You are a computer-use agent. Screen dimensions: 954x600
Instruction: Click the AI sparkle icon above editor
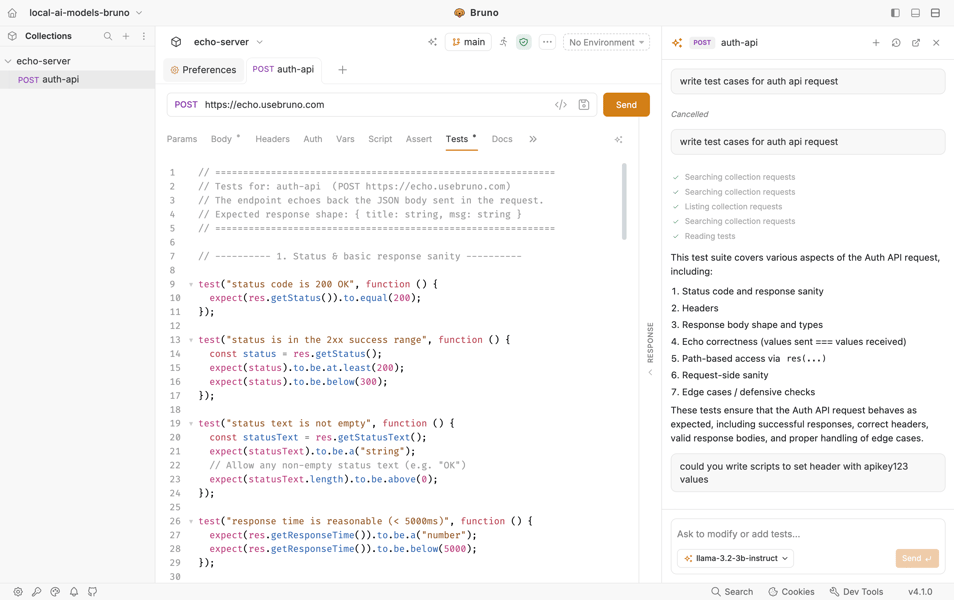click(618, 140)
